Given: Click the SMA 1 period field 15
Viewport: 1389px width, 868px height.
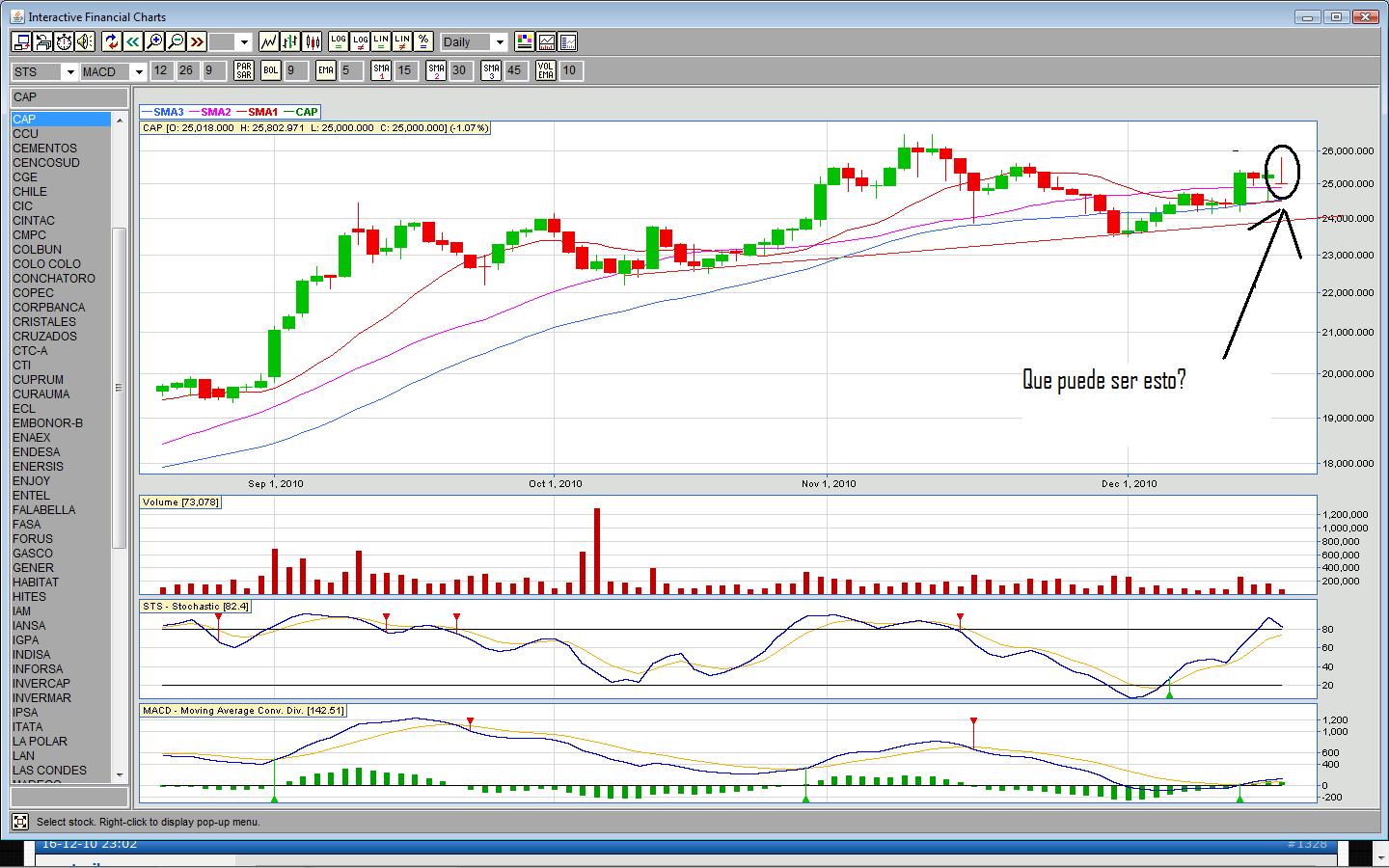Looking at the screenshot, I should pyautogui.click(x=405, y=70).
